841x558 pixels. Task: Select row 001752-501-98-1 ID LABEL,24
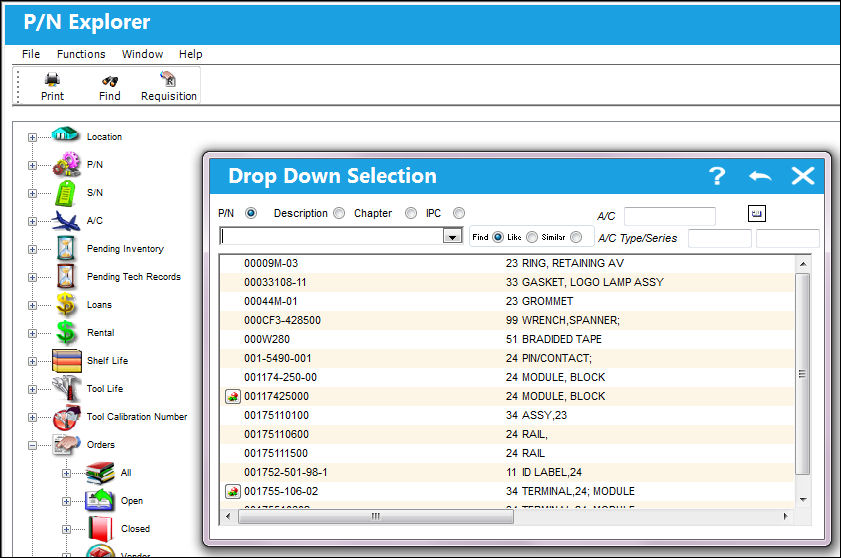click(x=507, y=472)
